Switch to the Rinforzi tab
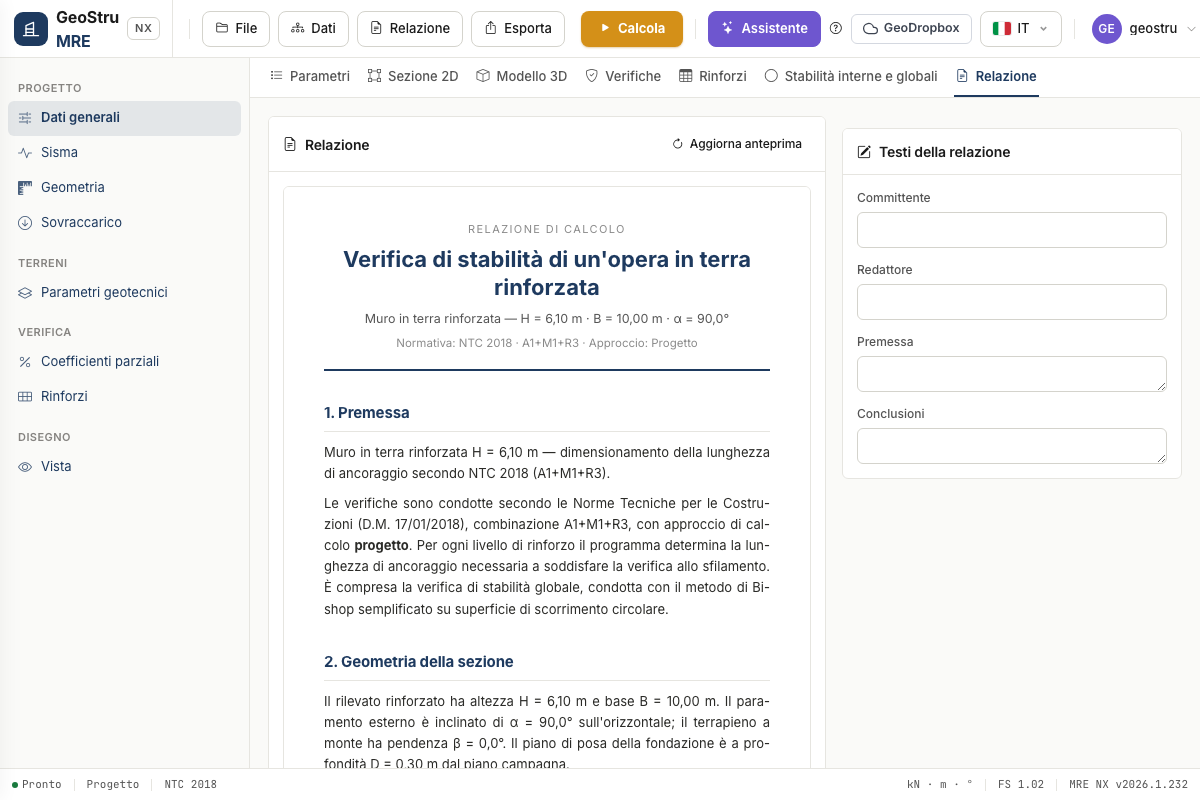This screenshot has width=1200, height=800. coord(713,76)
